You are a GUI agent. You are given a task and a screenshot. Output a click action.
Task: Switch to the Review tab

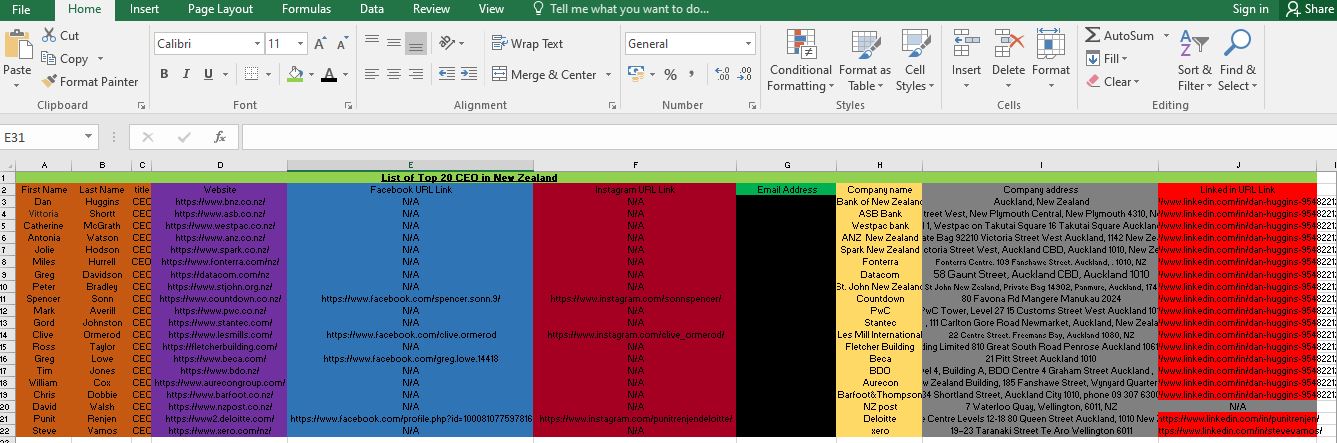431,9
